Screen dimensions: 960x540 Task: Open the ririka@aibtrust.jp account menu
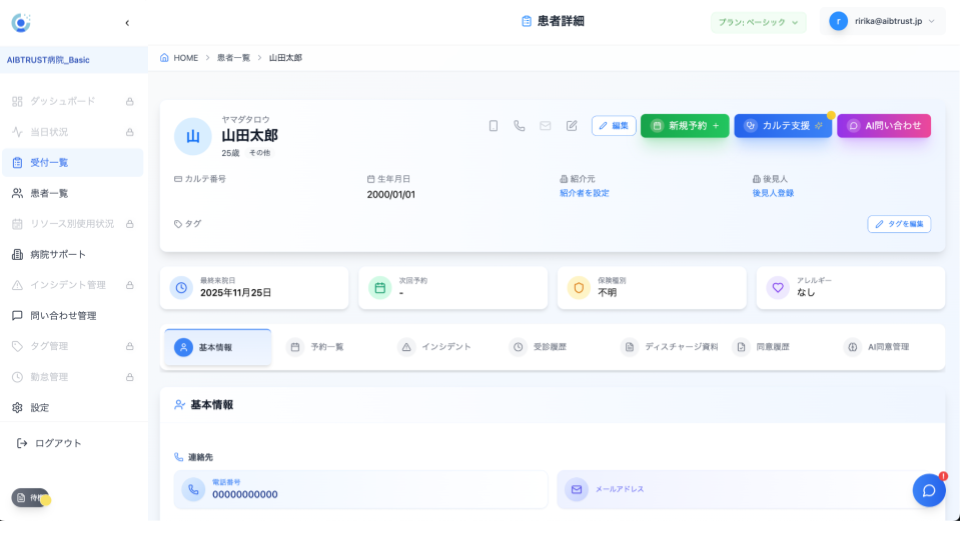point(882,21)
